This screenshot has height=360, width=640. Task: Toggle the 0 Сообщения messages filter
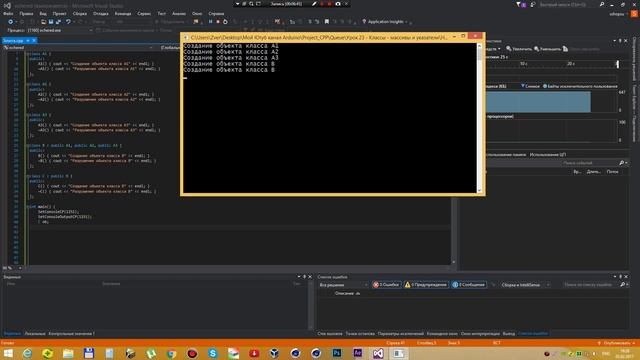(x=469, y=284)
